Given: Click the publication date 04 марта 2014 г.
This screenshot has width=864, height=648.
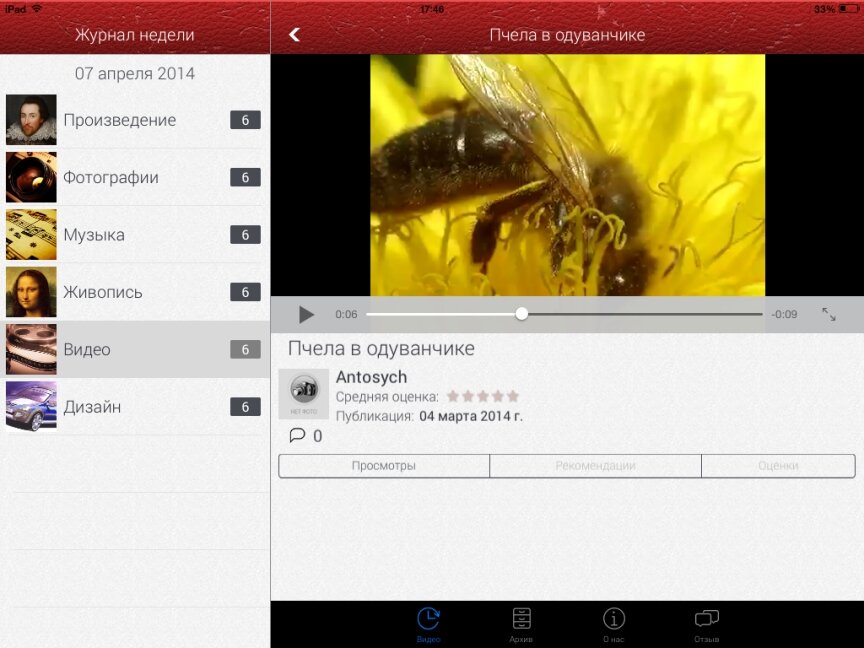Looking at the screenshot, I should (471, 416).
